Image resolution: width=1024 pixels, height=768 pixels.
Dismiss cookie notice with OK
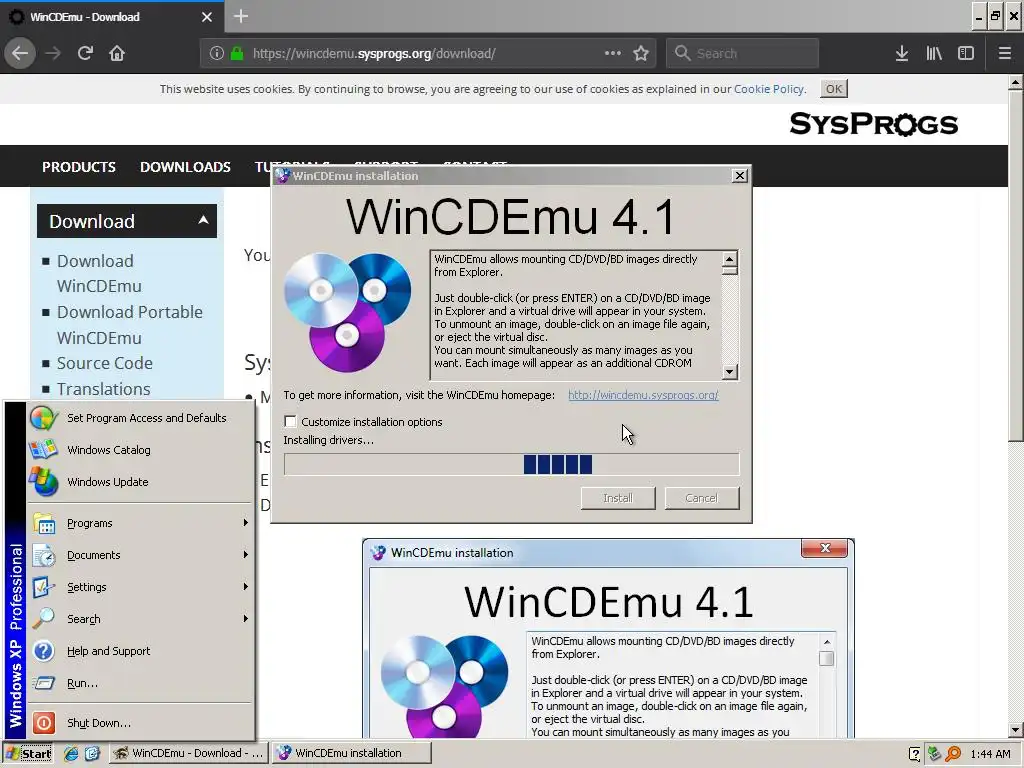click(834, 89)
